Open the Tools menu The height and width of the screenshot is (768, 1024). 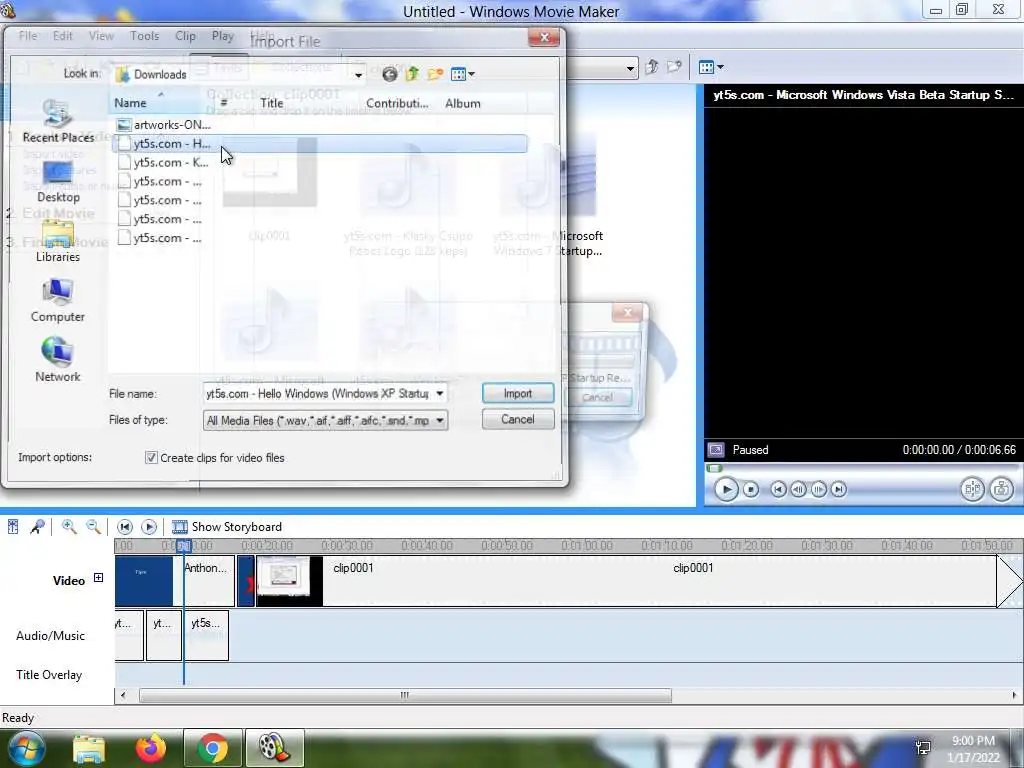tap(144, 36)
